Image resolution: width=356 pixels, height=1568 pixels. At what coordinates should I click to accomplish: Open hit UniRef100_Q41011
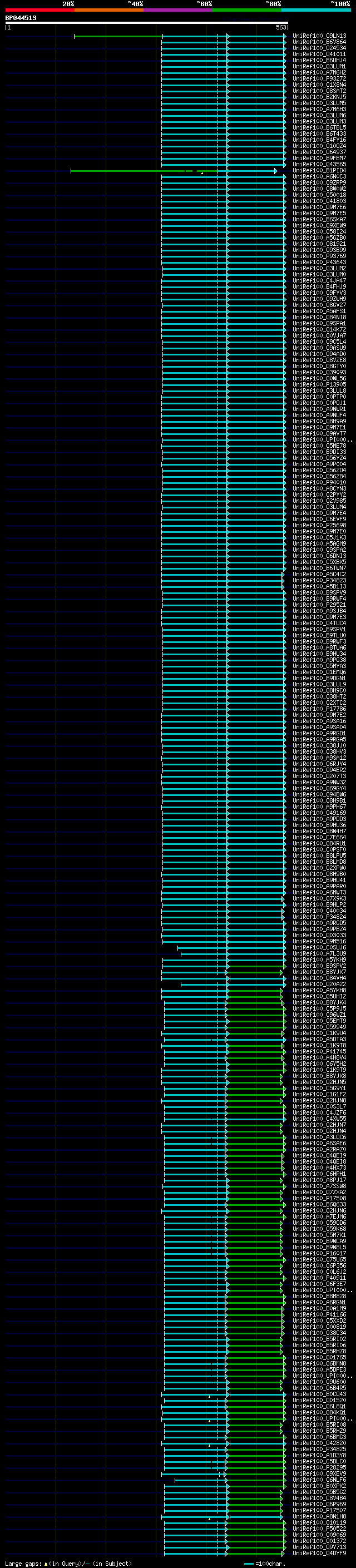pyautogui.click(x=319, y=54)
